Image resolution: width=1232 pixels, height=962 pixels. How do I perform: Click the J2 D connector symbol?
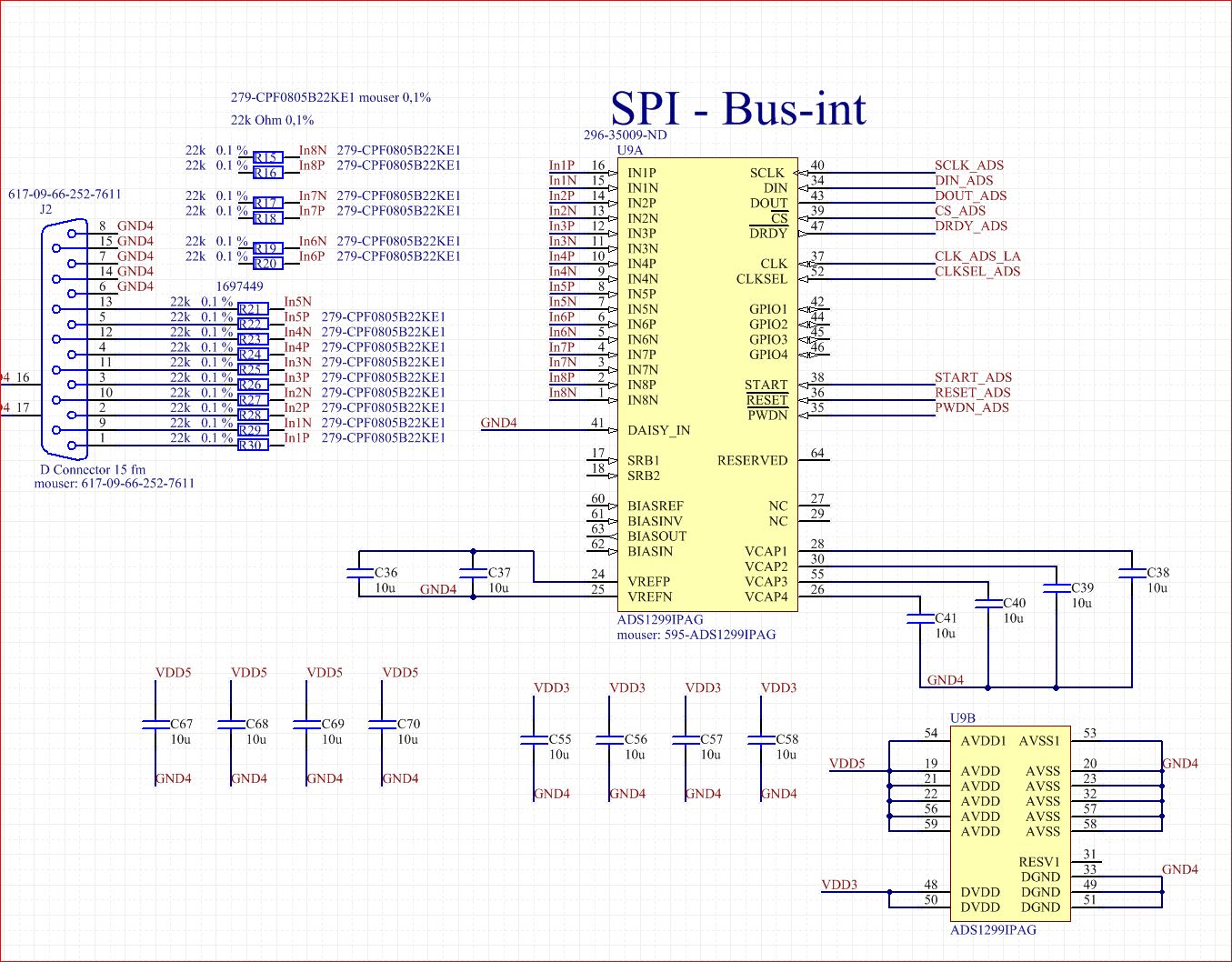pyautogui.click(x=65, y=338)
